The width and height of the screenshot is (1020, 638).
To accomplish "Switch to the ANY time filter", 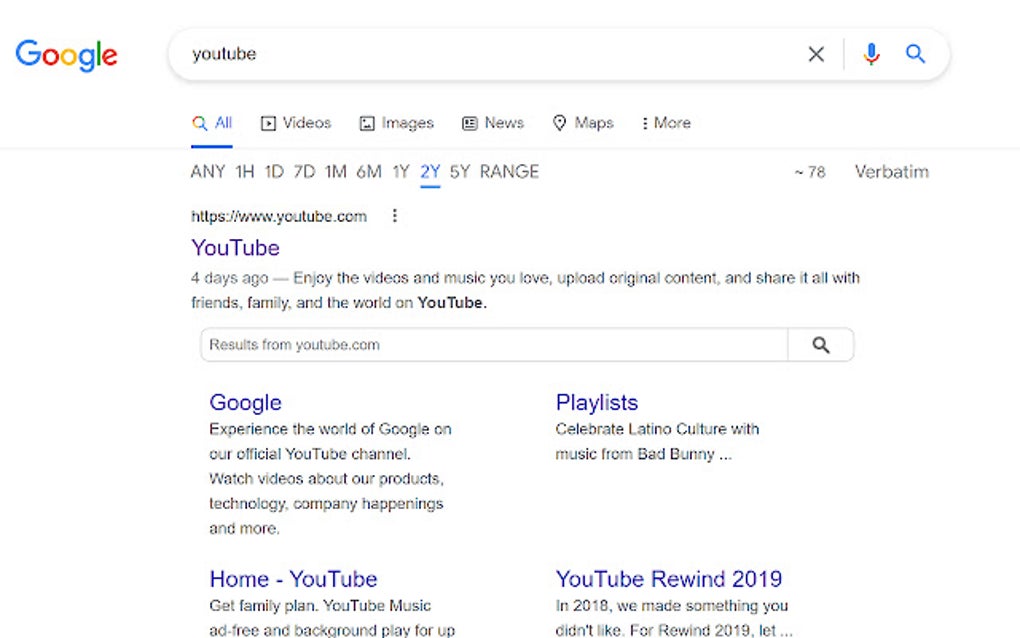I will (x=206, y=171).
